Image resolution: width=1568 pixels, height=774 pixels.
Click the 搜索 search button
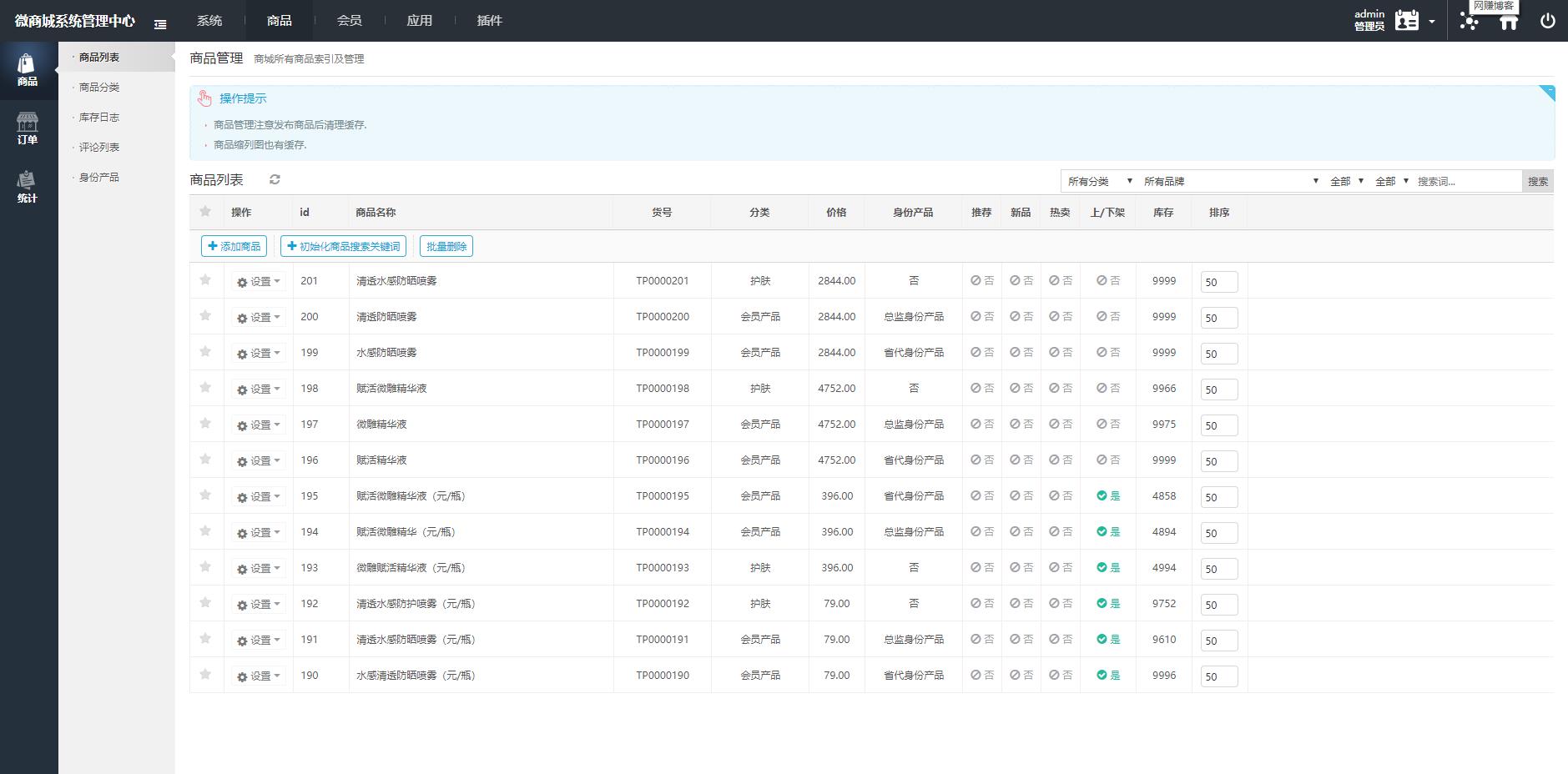(x=1538, y=181)
